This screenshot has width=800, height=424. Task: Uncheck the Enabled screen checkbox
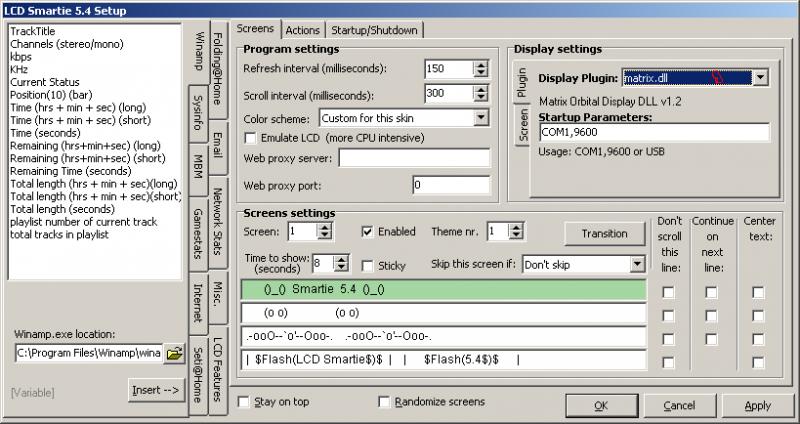368,232
